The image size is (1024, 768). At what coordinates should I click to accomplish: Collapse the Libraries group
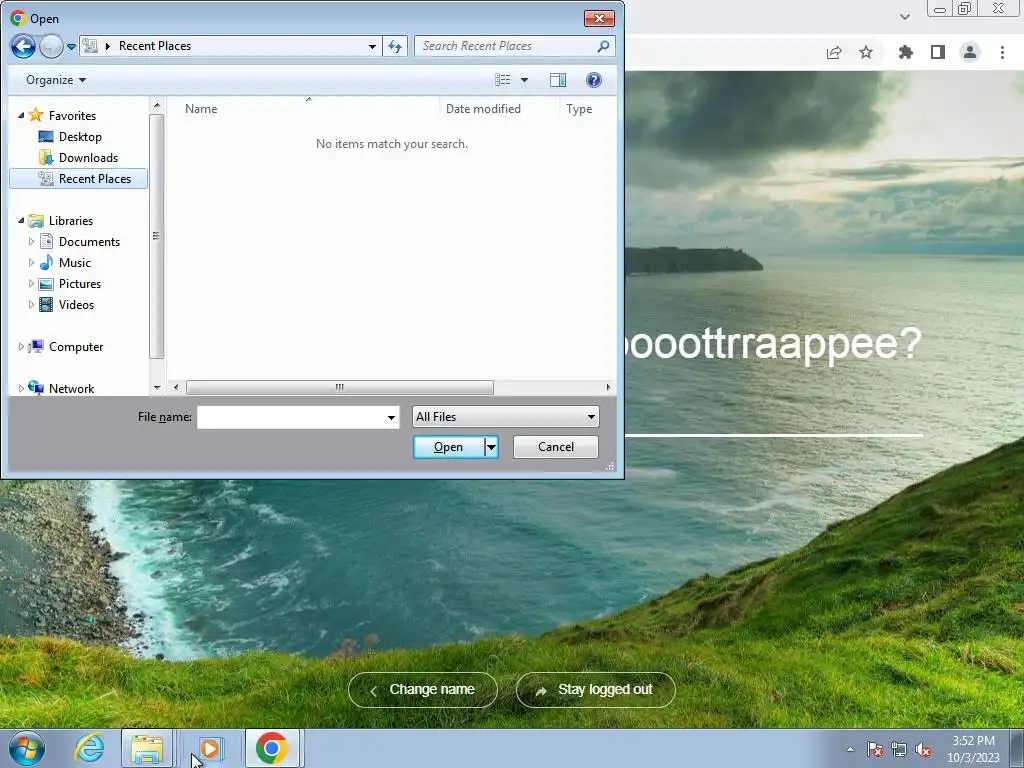(x=21, y=221)
